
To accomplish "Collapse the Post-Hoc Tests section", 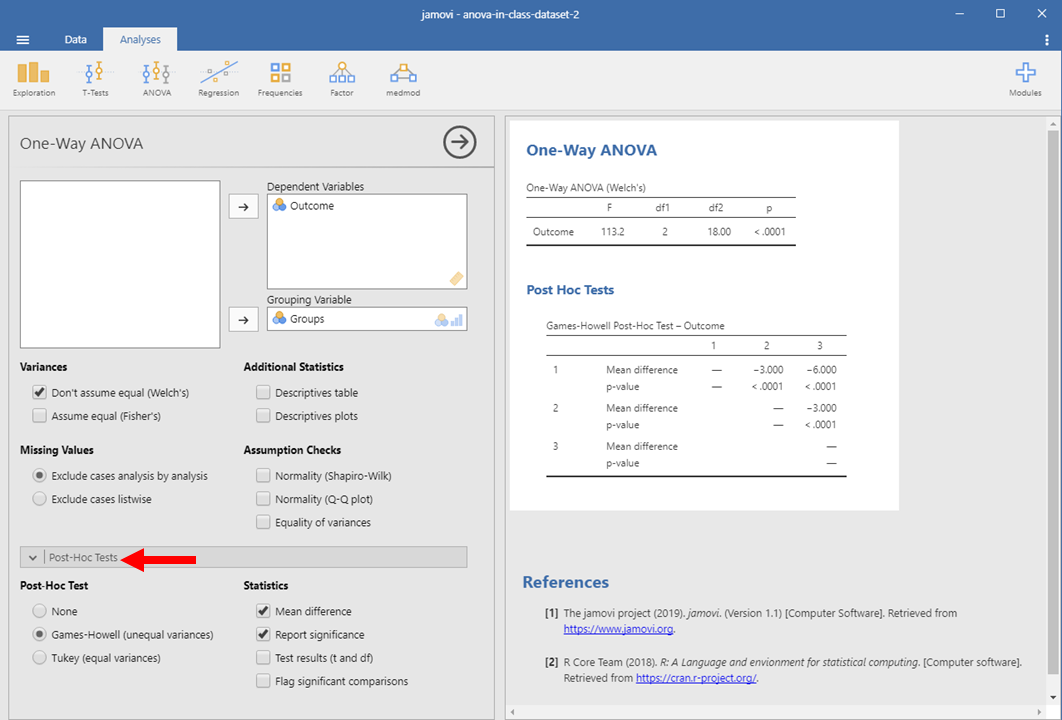I will pyautogui.click(x=34, y=558).
